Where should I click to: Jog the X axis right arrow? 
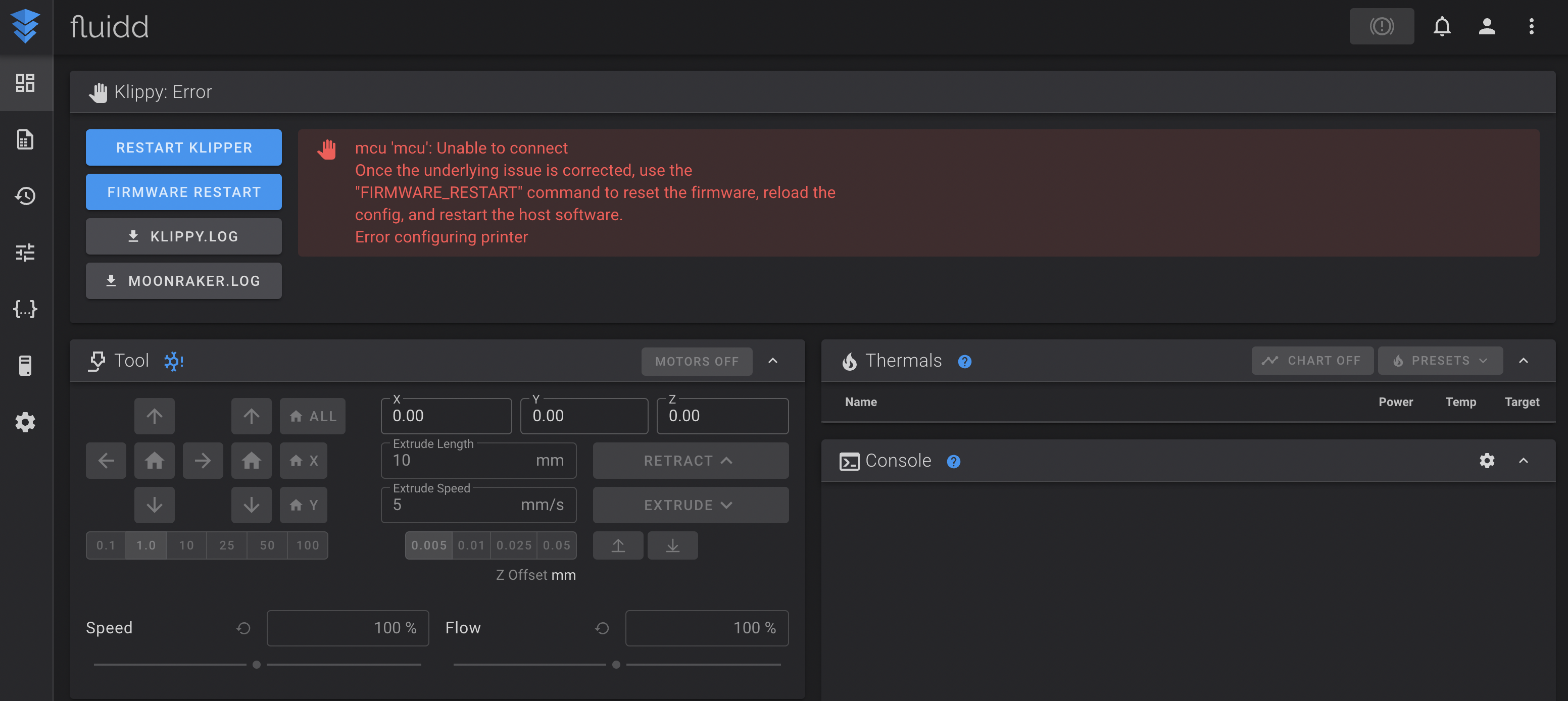pos(203,461)
